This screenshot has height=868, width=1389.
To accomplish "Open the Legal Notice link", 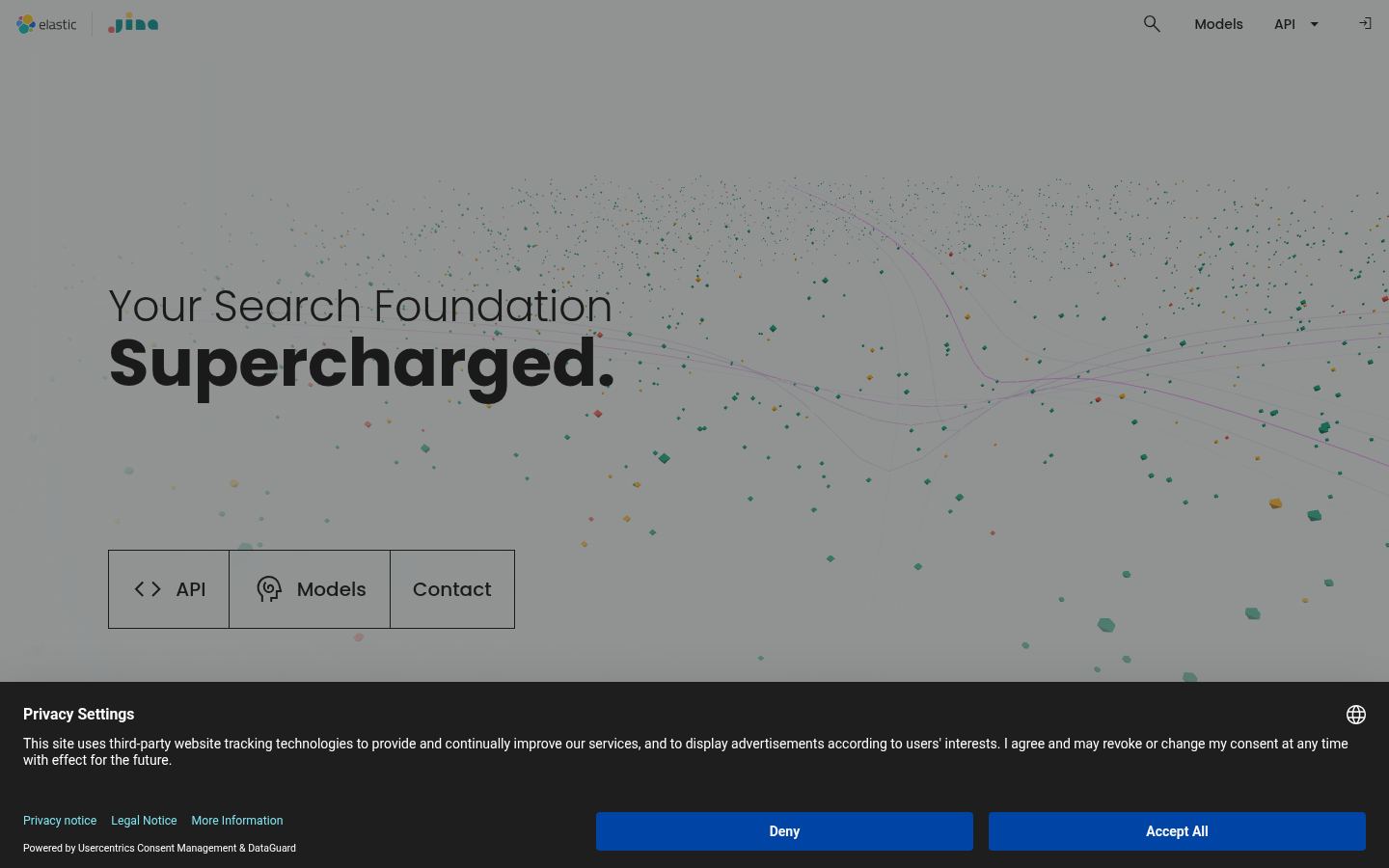I will (x=144, y=821).
